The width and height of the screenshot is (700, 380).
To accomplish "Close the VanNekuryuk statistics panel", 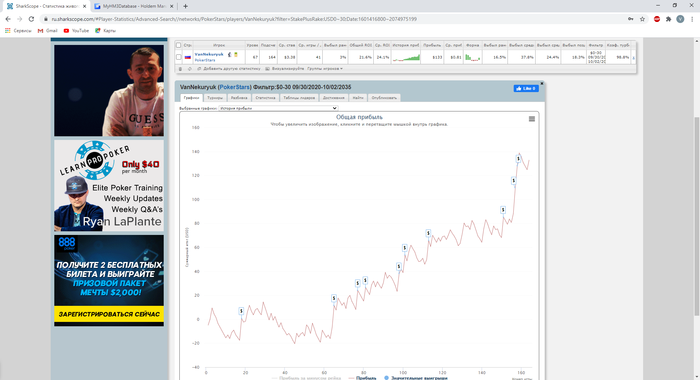I will tap(542, 84).
